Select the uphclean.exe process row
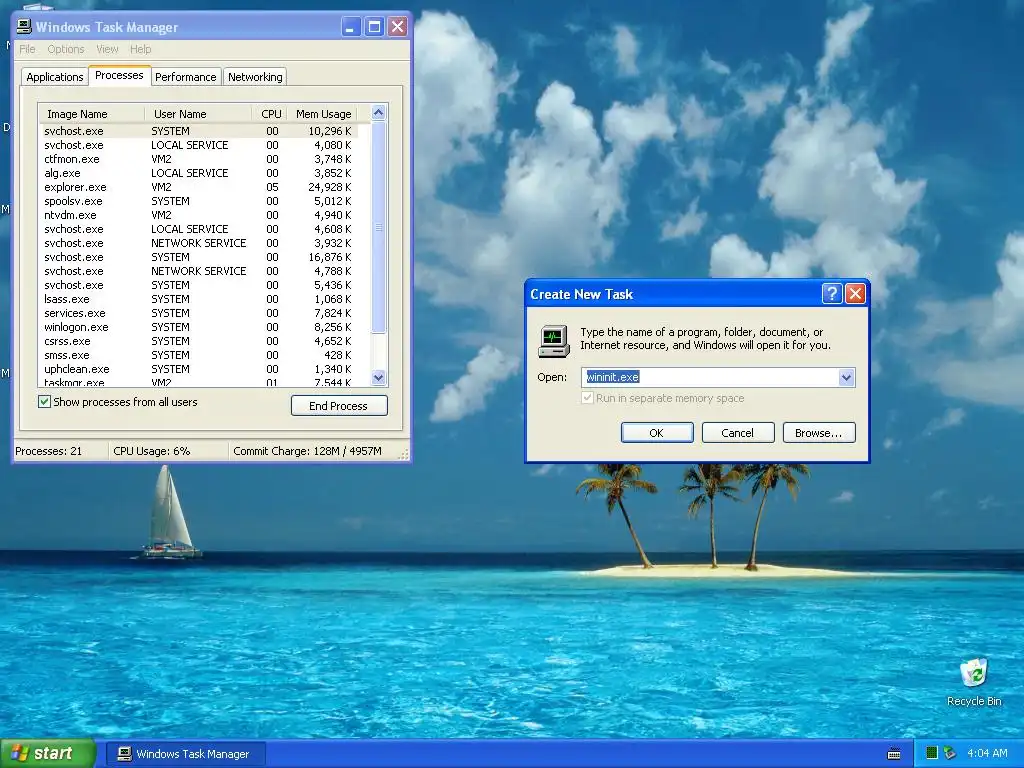The height and width of the screenshot is (768, 1024). [199, 370]
